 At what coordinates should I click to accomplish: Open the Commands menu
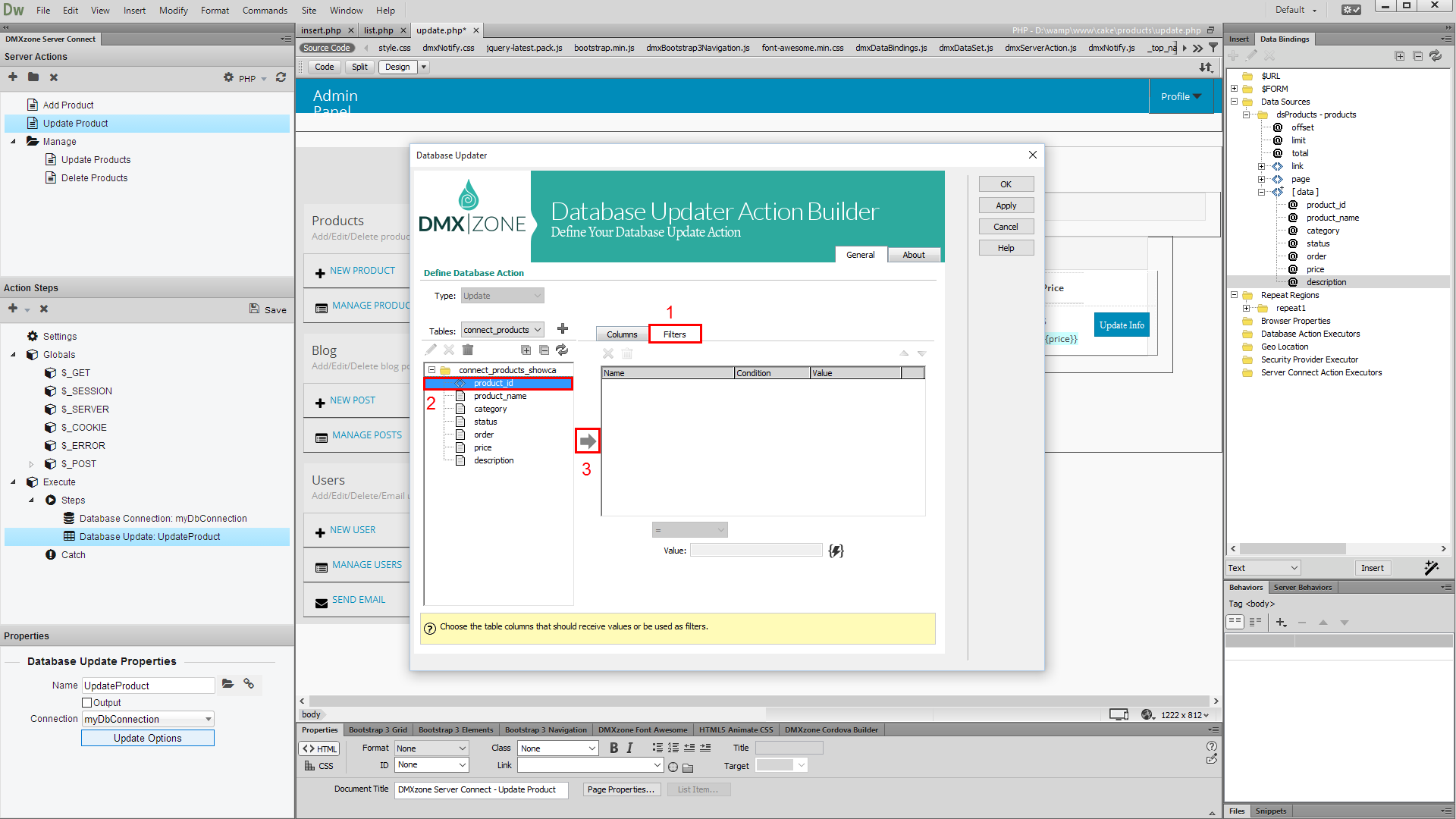tap(265, 11)
